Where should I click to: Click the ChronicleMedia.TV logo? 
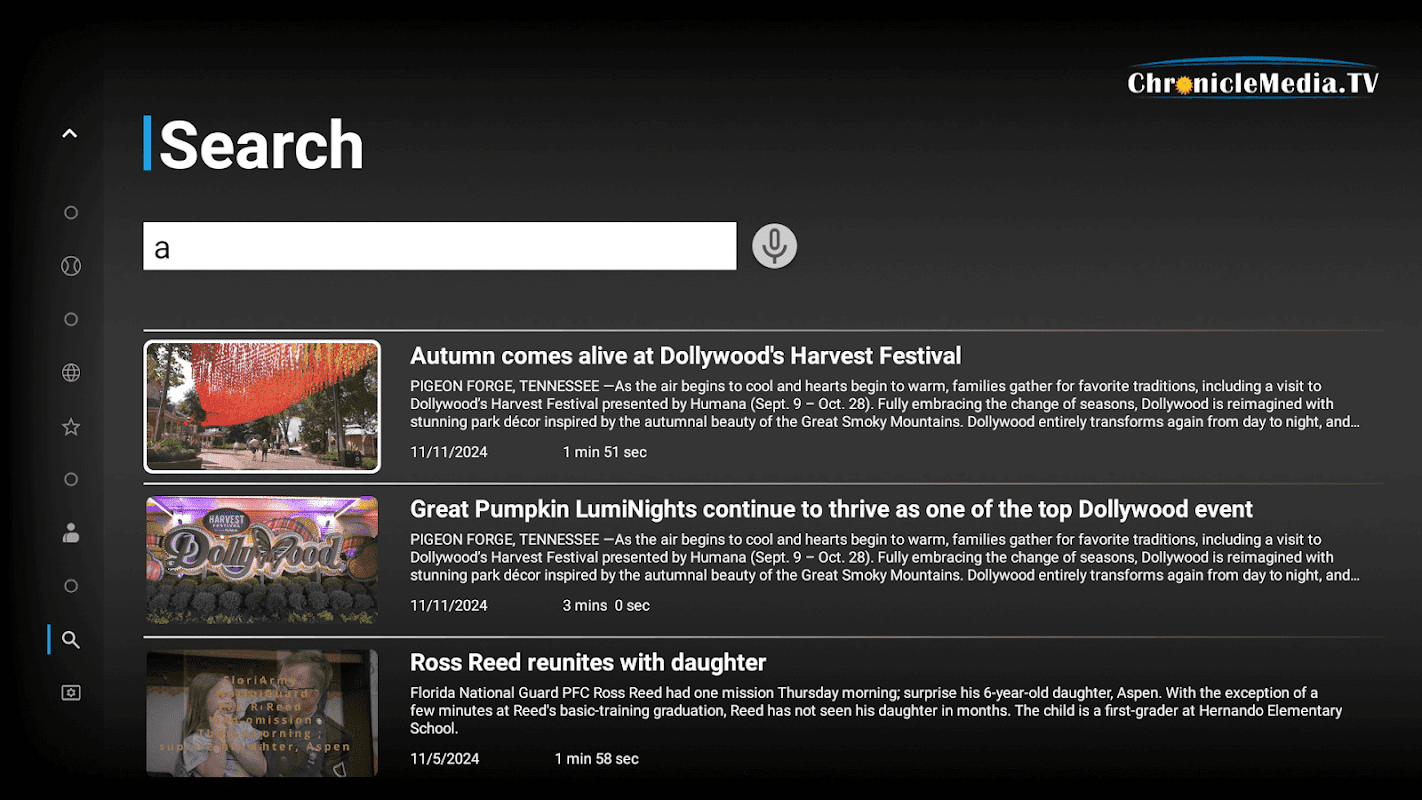tap(1253, 79)
